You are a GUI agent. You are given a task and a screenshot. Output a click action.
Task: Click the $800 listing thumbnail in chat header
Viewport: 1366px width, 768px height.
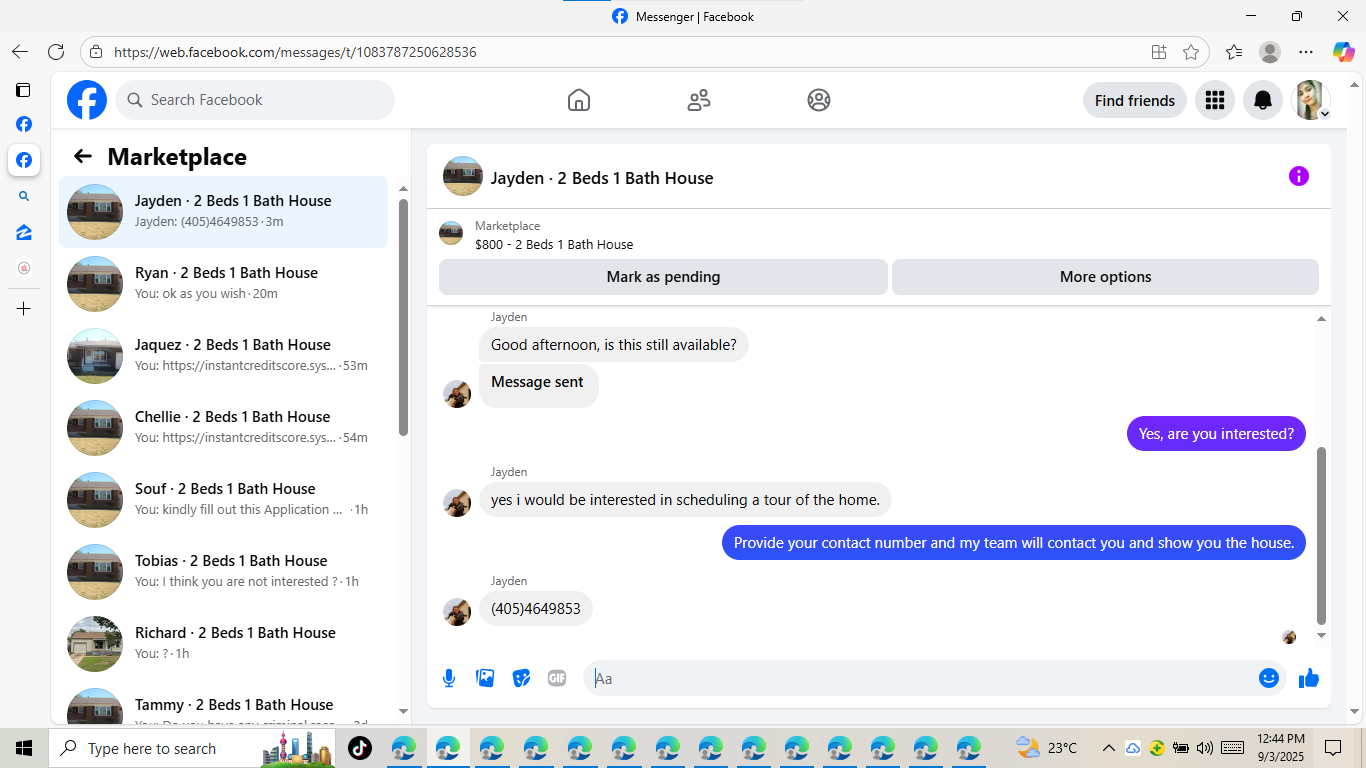pos(451,234)
